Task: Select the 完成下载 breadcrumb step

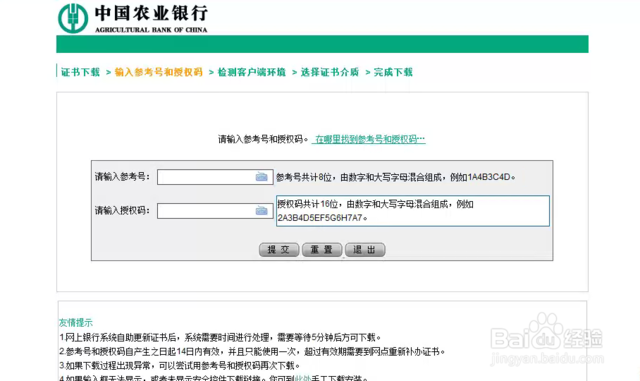Action: 393,72
